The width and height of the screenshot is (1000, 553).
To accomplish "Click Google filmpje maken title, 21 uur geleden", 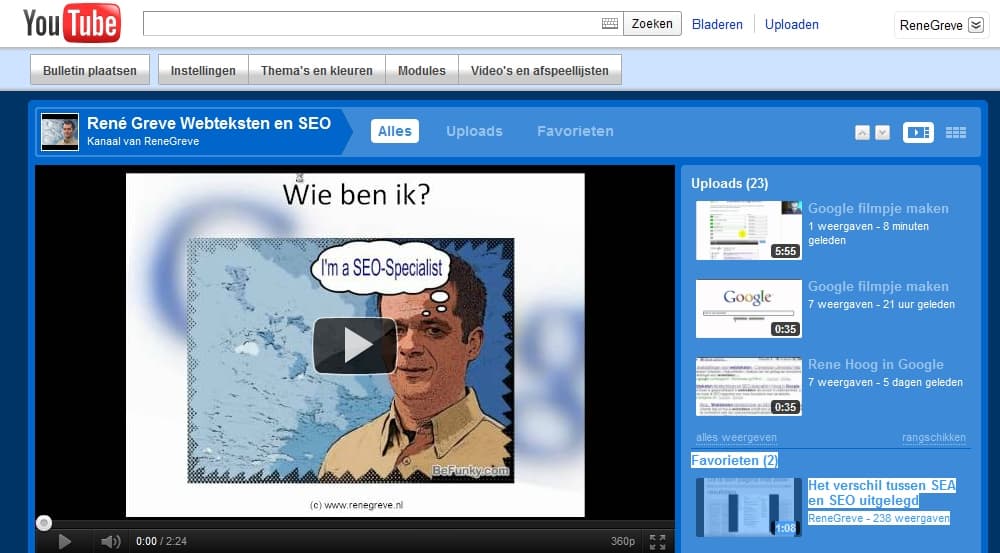I will point(878,286).
